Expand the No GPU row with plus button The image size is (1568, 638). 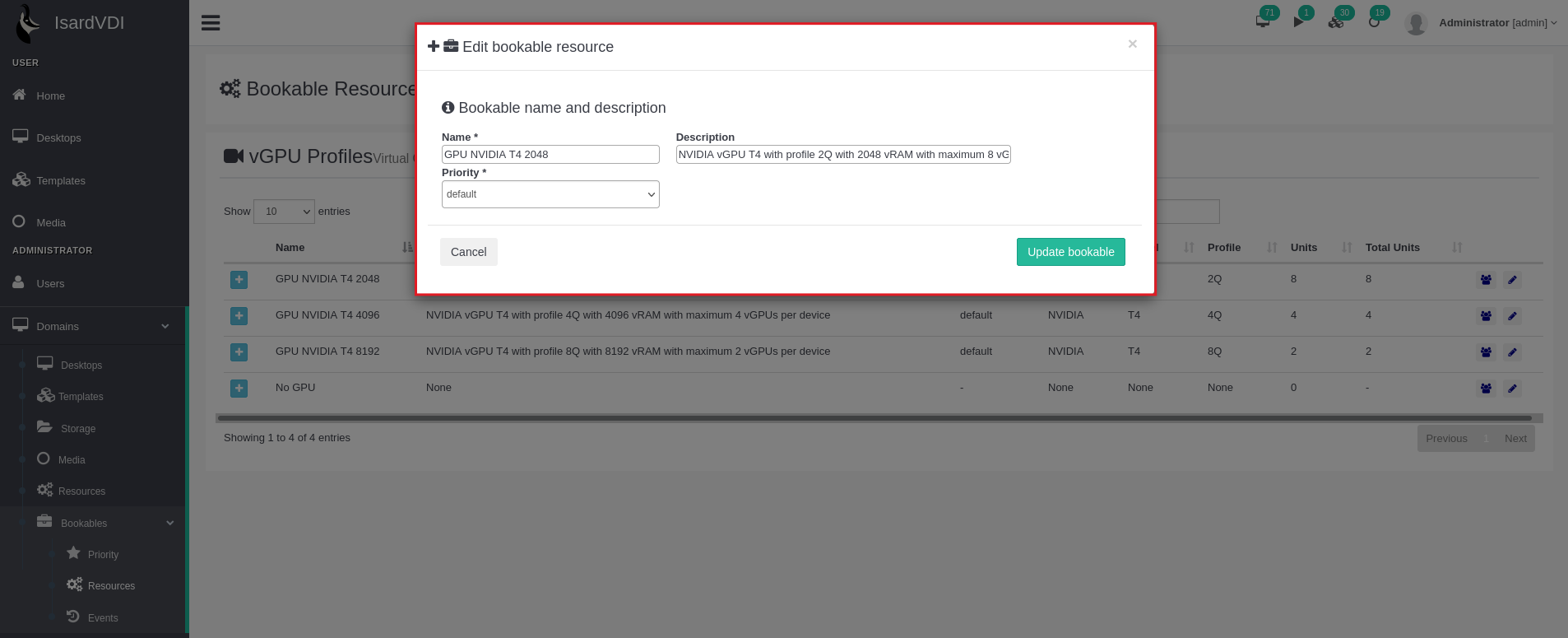[x=239, y=389]
